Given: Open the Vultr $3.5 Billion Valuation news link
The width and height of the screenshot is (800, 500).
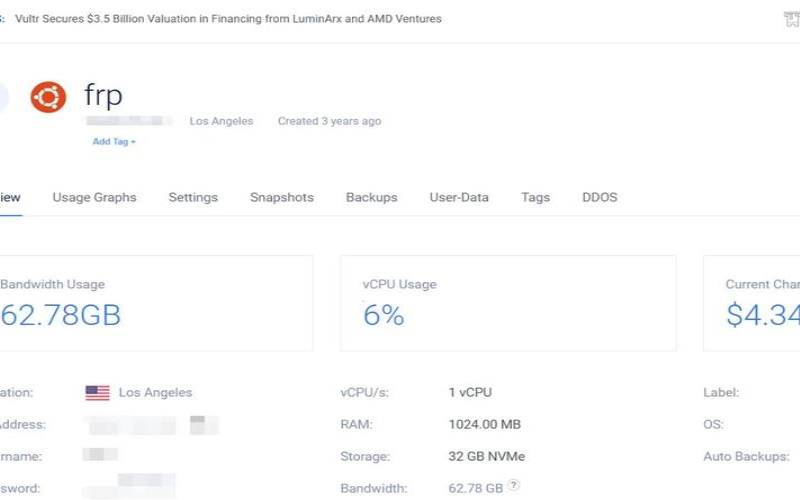Looking at the screenshot, I should (228, 19).
